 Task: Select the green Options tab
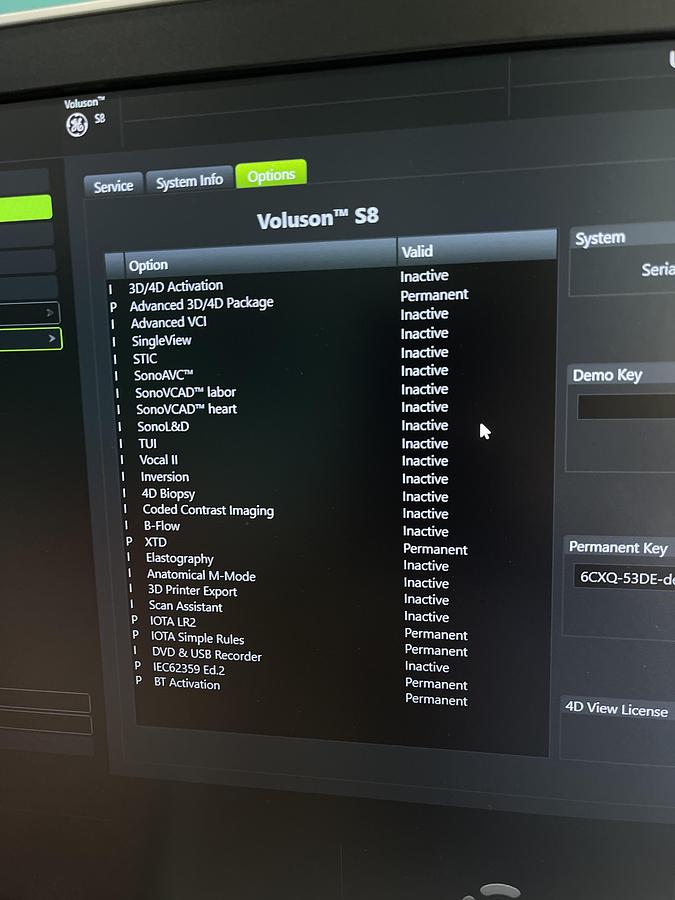271,175
